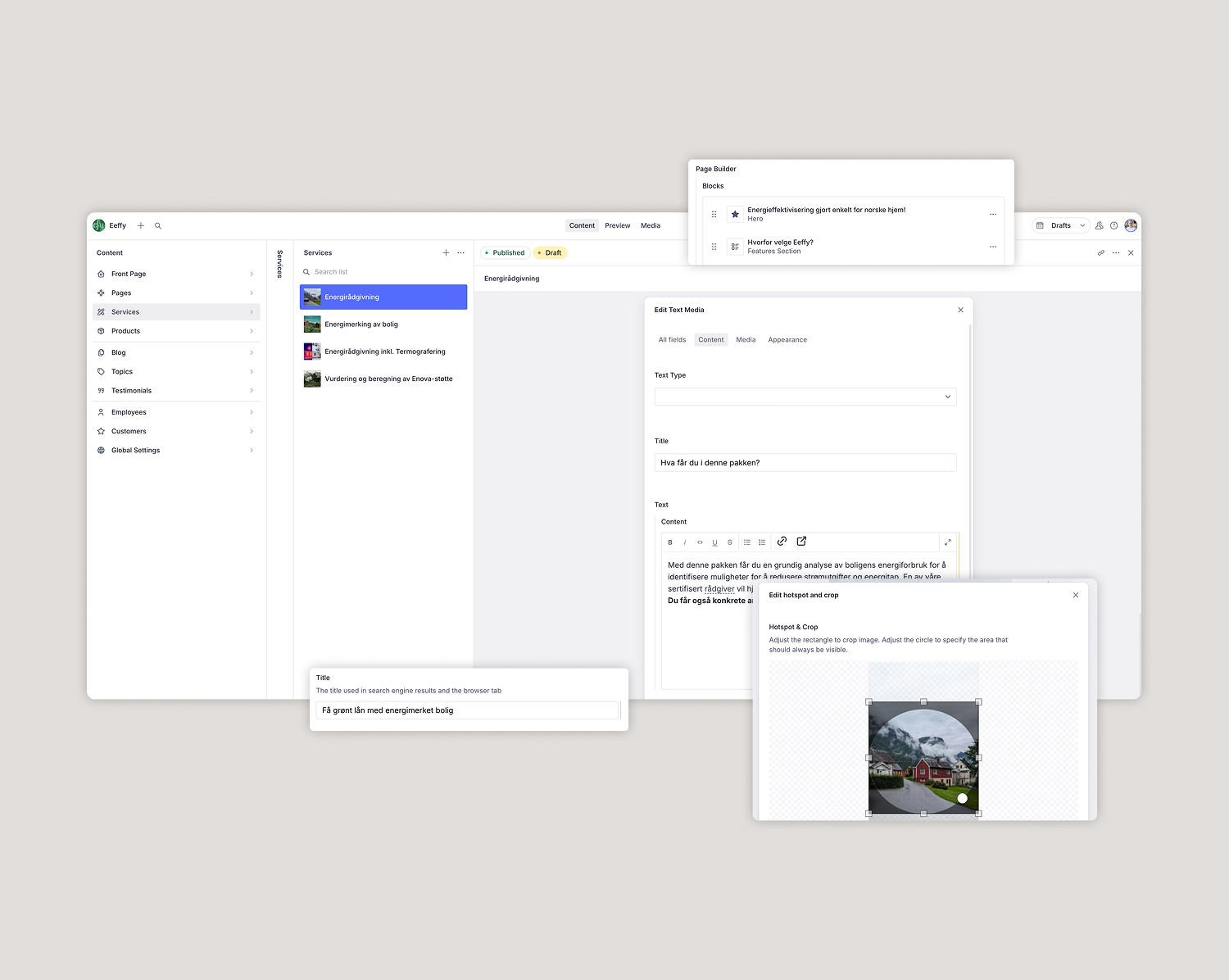Open the Hvorfor velge Eeffy? block

coord(851,247)
